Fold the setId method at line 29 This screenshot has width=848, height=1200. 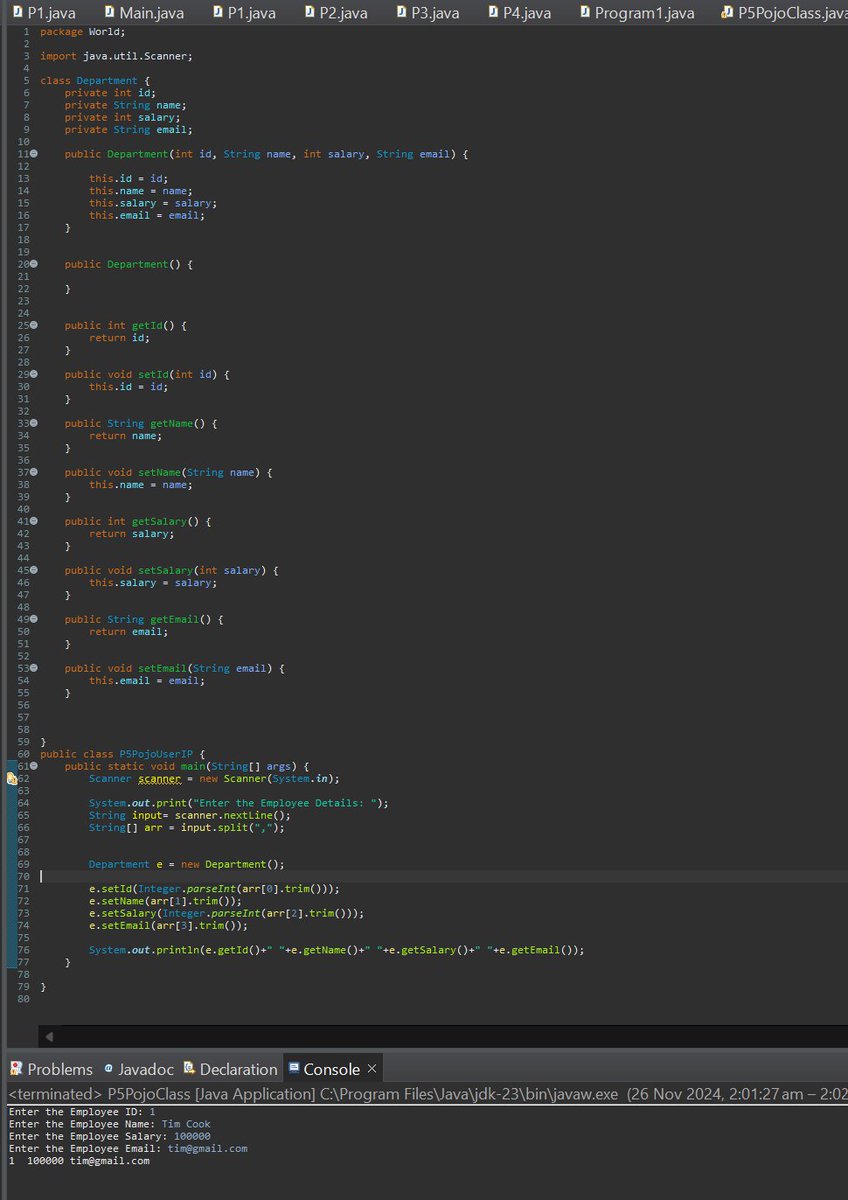point(34,374)
